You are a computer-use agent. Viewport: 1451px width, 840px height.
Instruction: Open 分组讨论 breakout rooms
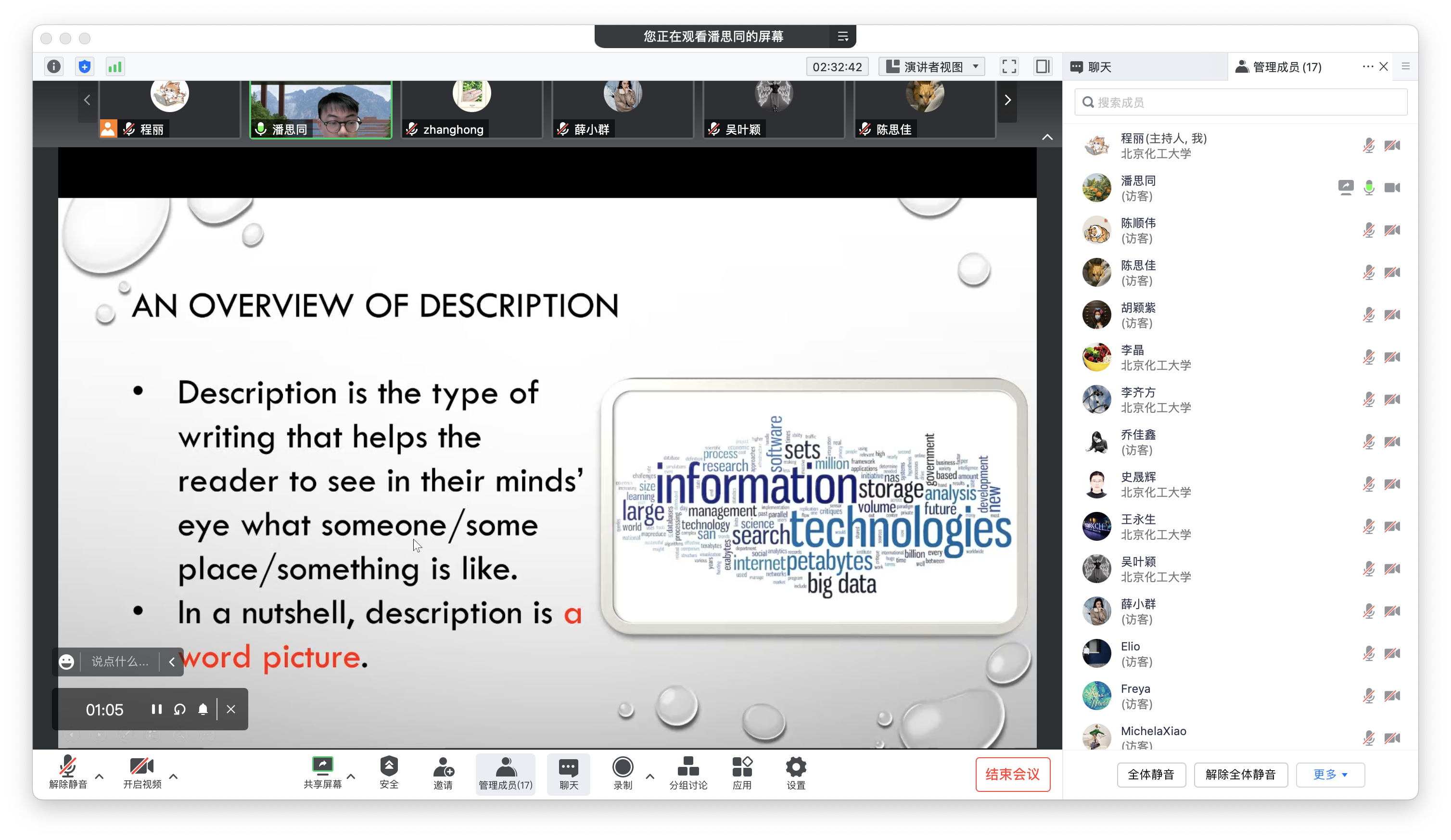(x=688, y=773)
